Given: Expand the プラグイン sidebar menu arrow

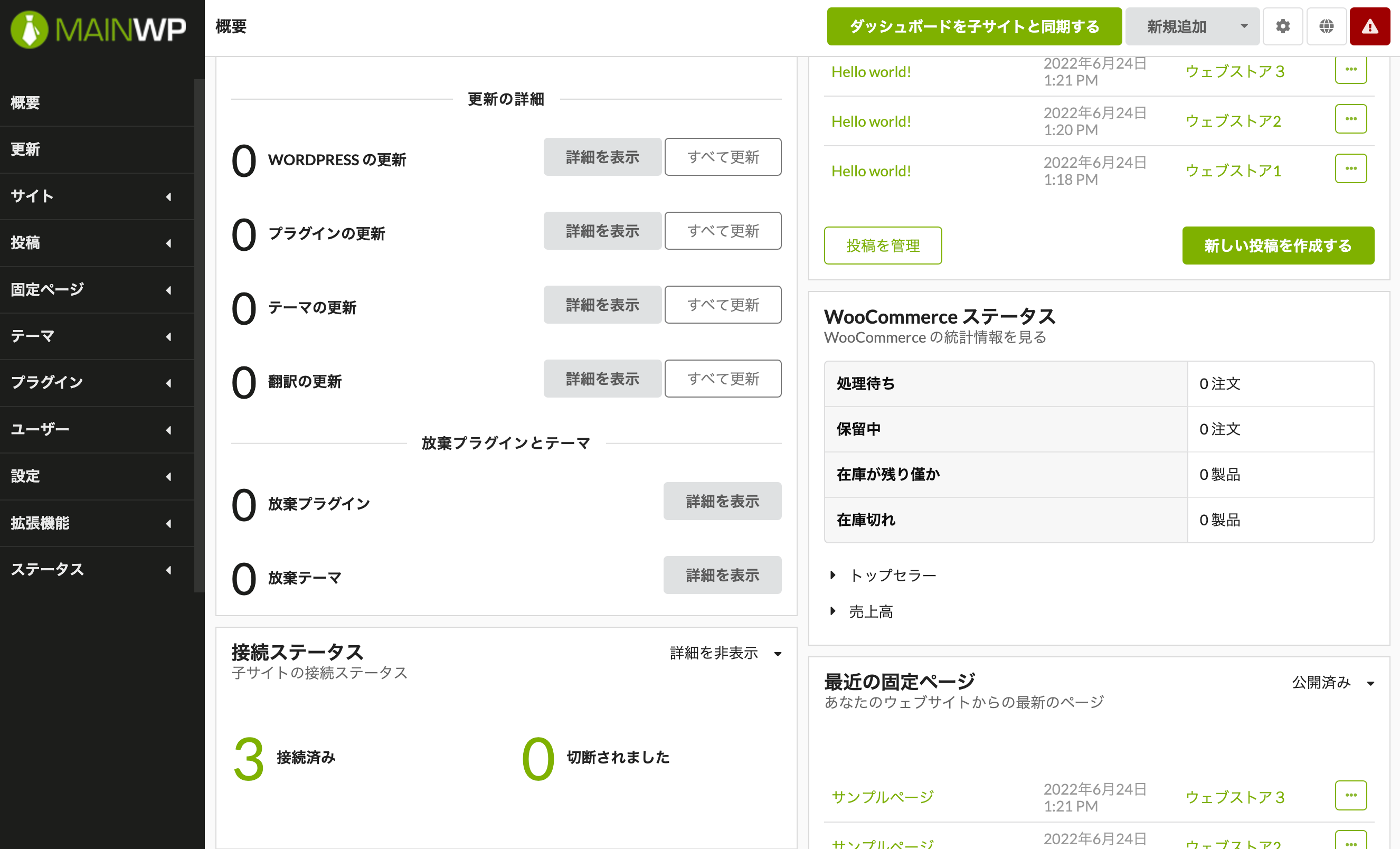Looking at the screenshot, I should (x=169, y=383).
